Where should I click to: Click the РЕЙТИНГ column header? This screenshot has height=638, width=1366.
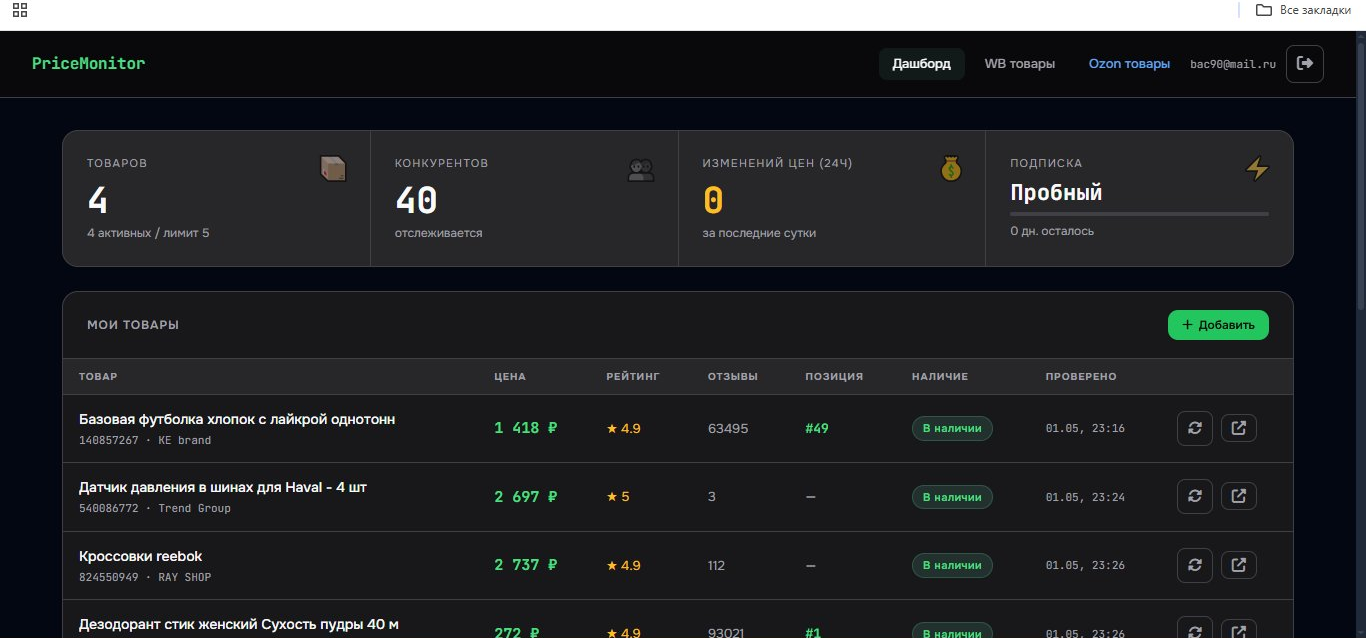point(633,377)
